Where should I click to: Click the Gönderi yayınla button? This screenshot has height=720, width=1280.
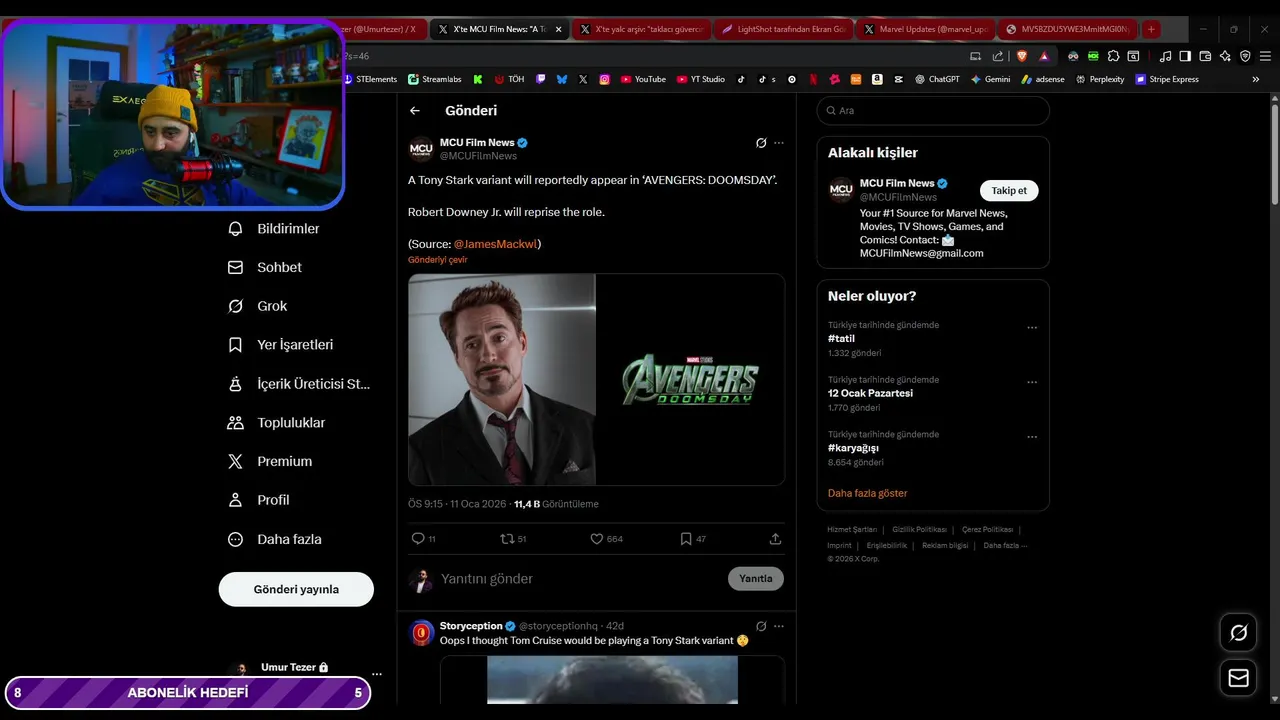pyautogui.click(x=296, y=589)
